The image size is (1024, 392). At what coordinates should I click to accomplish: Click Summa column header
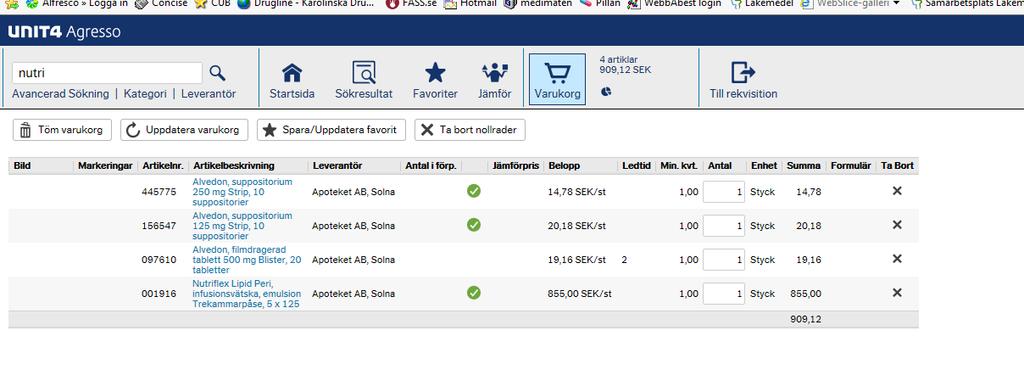pyautogui.click(x=803, y=166)
